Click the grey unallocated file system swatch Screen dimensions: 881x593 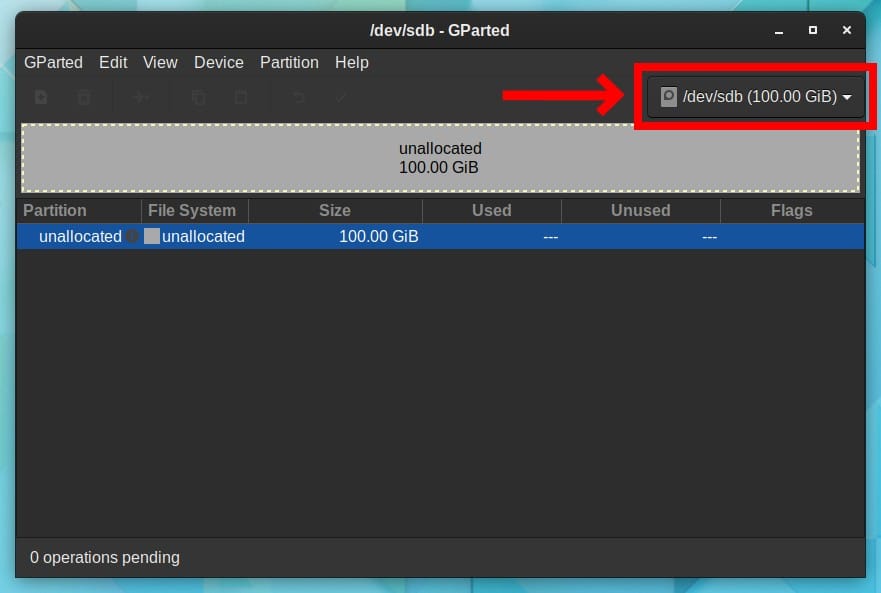click(152, 236)
